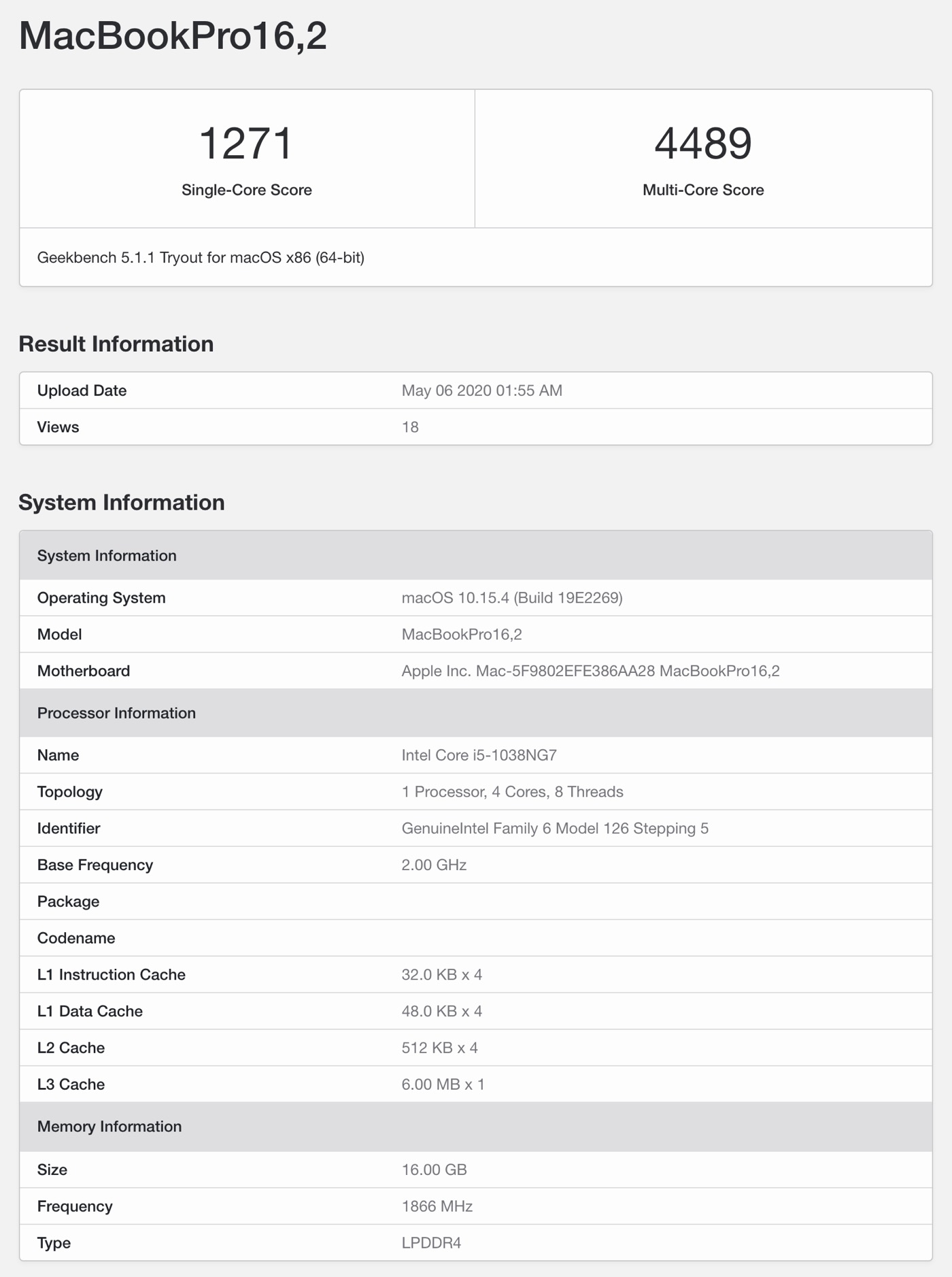Click the Result Information heading
952x1277 pixels.
click(x=116, y=344)
